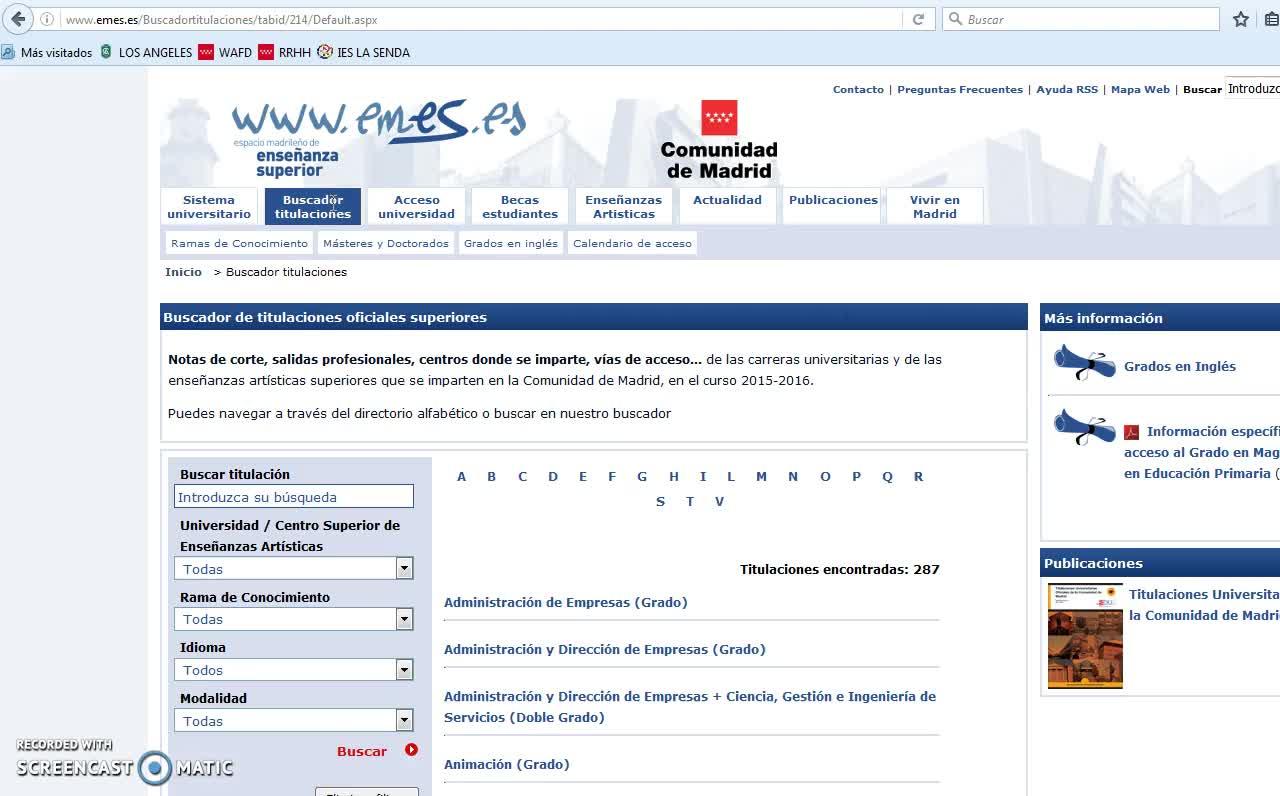The height and width of the screenshot is (796, 1280).
Task: Open Administración y Dirección de Empresas (Grado)
Action: point(605,649)
